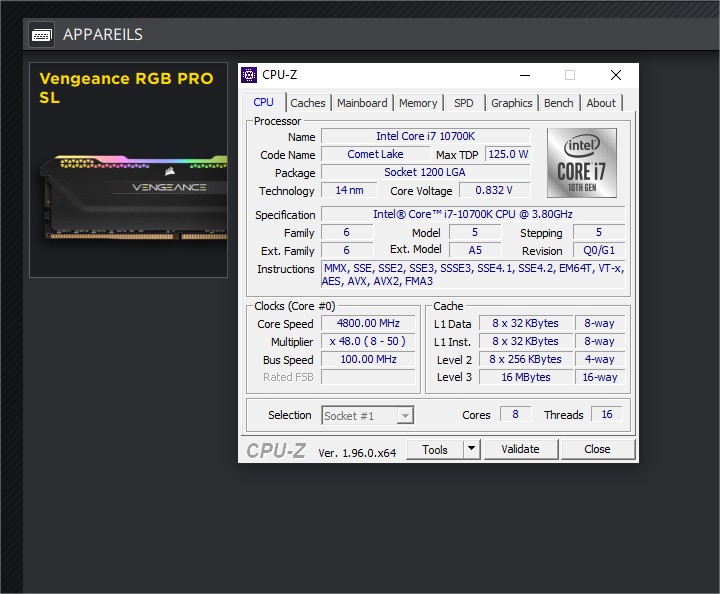This screenshot has height=594, width=720.
Task: Open the Tools dropdown arrow
Action: pos(472,449)
